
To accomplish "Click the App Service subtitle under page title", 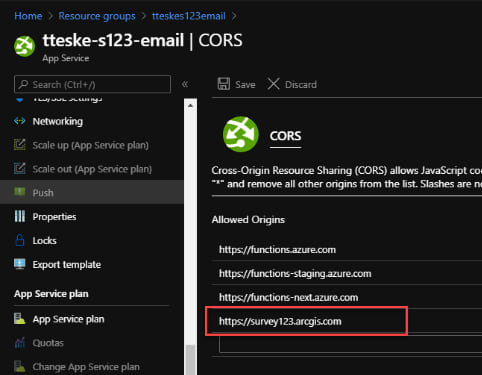I will [x=66, y=58].
